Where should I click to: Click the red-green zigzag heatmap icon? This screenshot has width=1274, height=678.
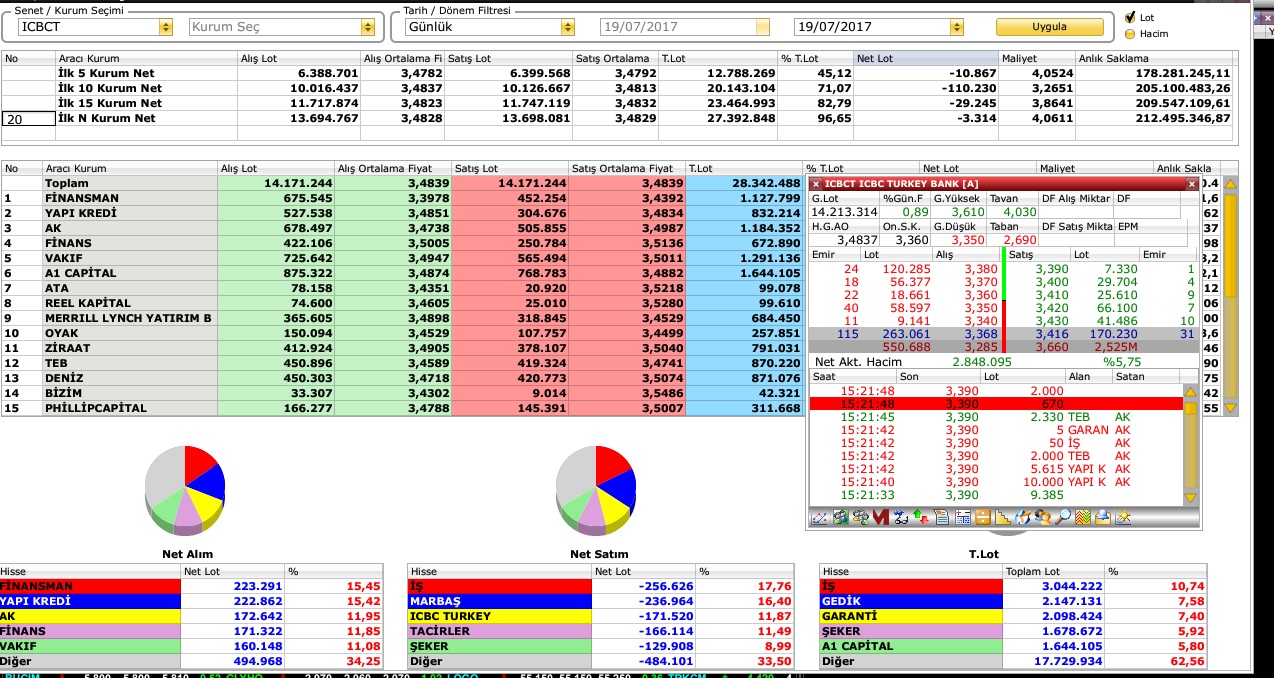pos(1083,517)
